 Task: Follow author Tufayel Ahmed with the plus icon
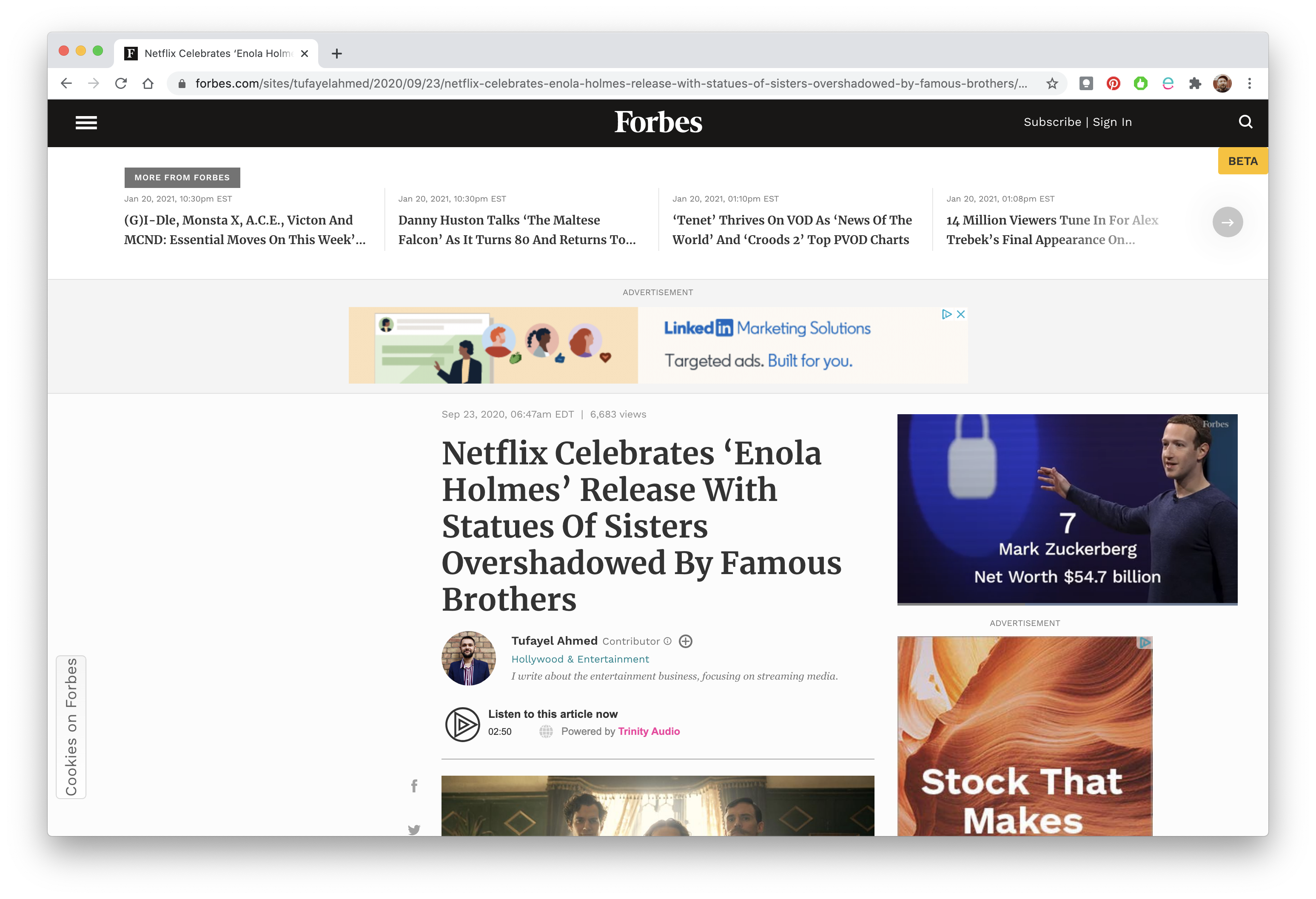click(x=686, y=641)
